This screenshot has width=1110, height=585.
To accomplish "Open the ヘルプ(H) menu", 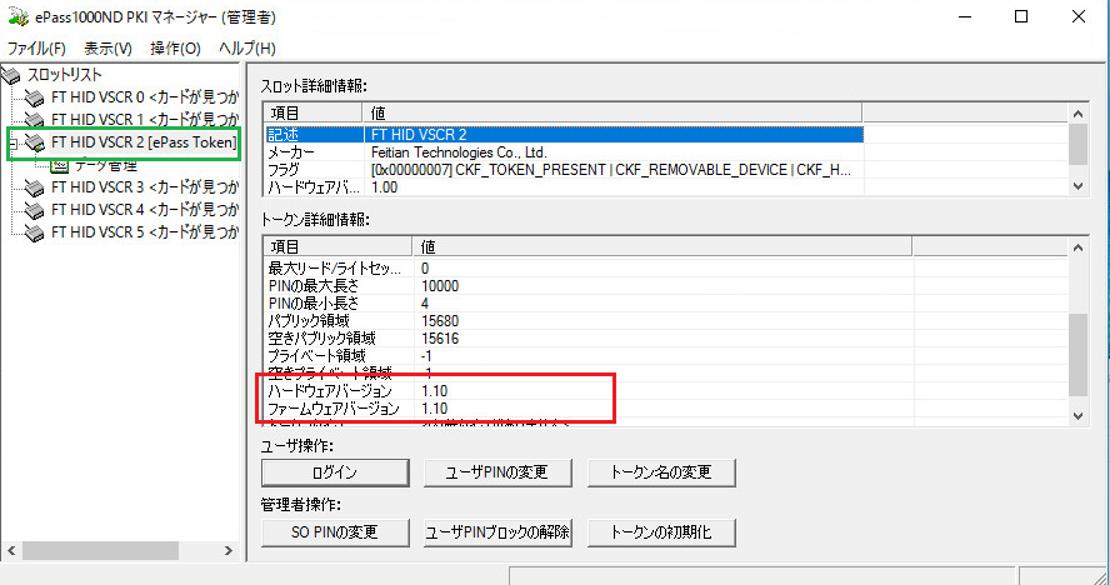I will [247, 48].
